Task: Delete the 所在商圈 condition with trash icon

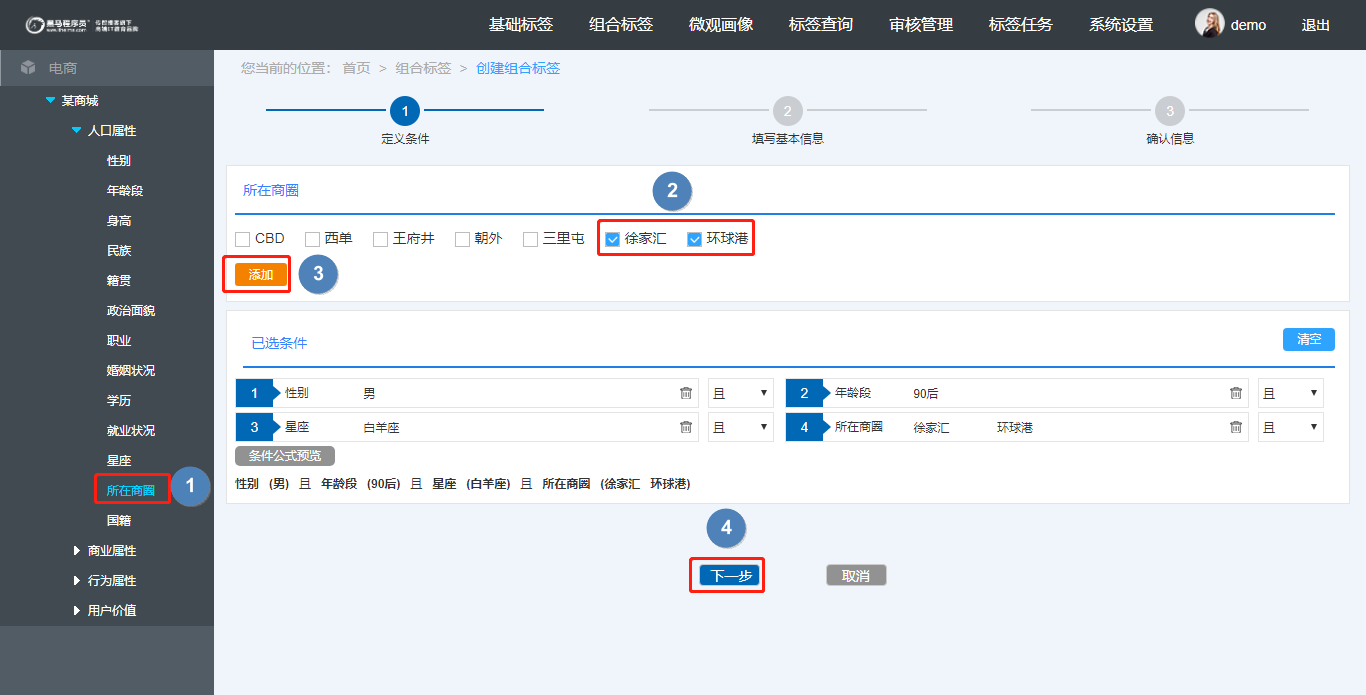Action: point(1236,427)
